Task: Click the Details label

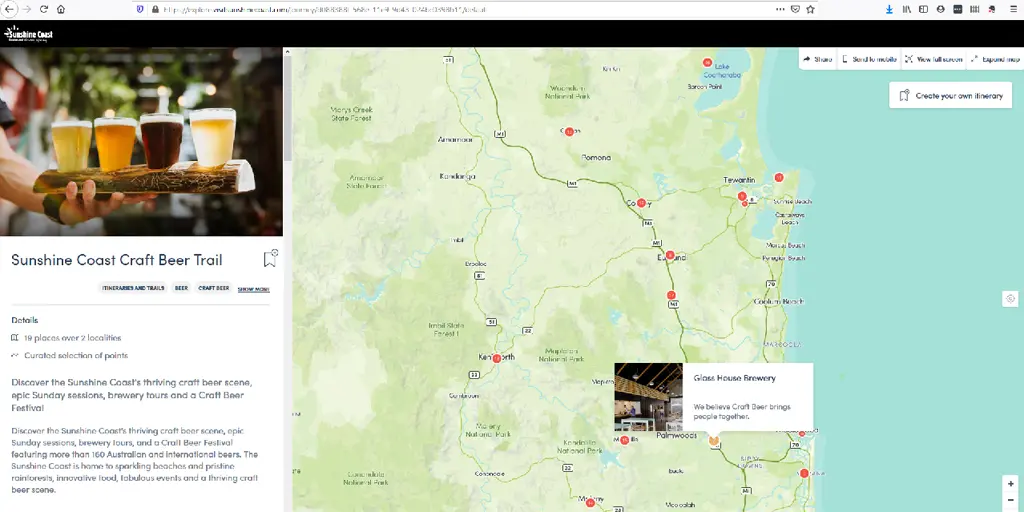Action: point(25,320)
